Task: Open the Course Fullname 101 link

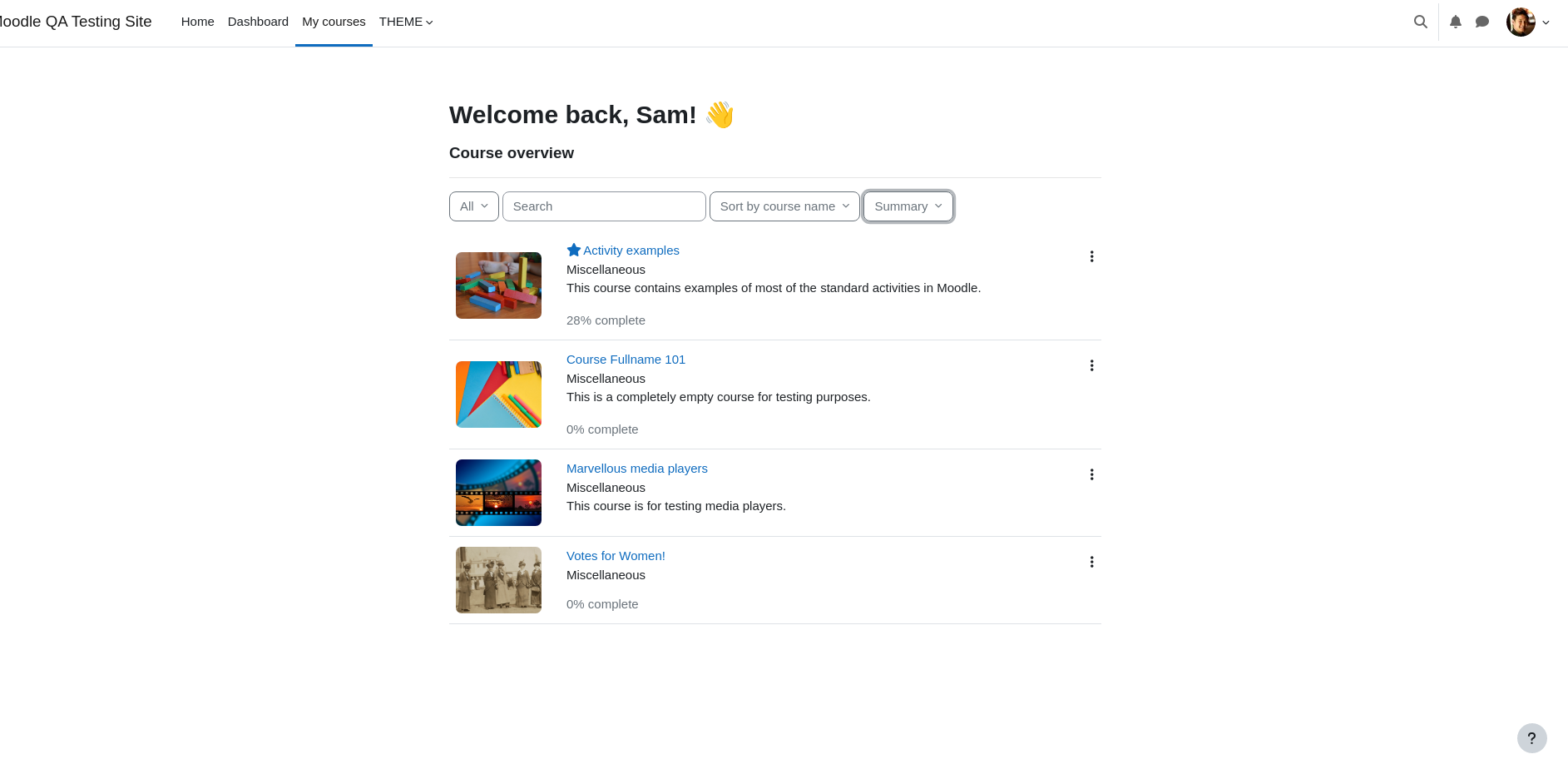Action: click(626, 360)
